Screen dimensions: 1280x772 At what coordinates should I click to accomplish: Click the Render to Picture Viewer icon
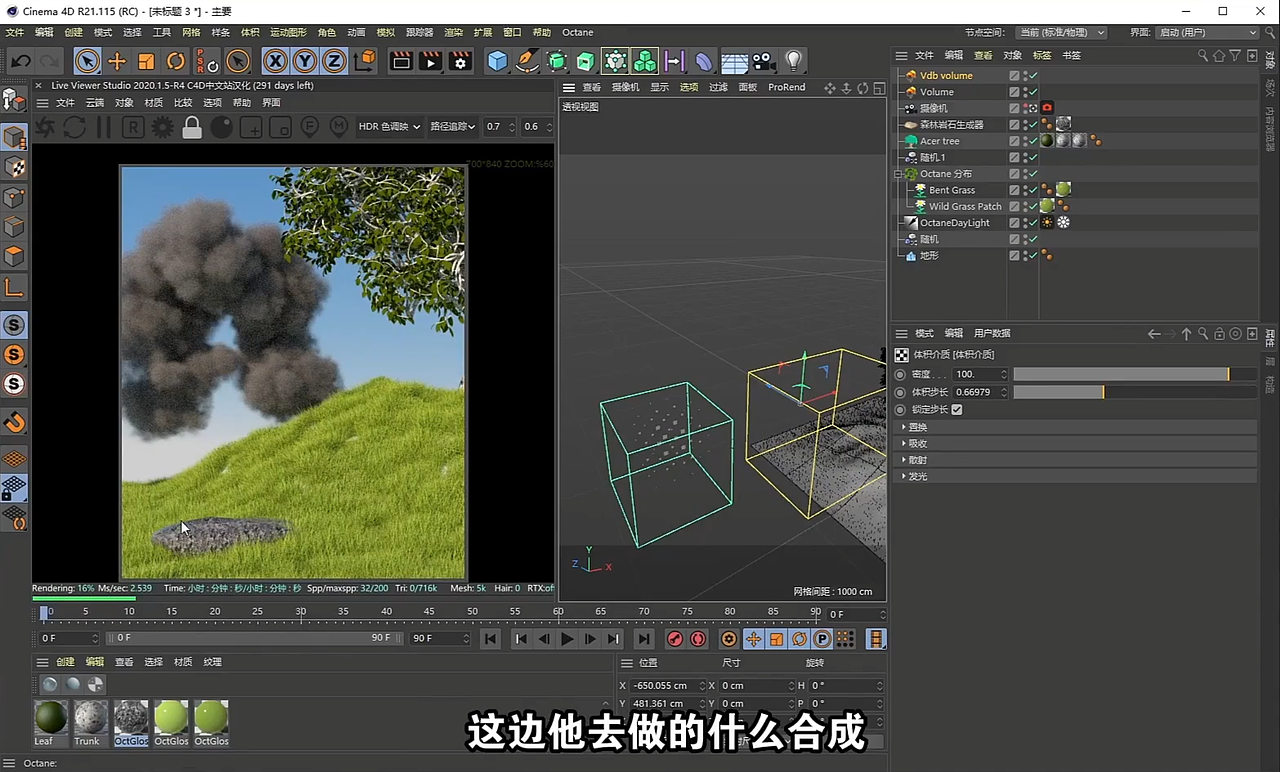[429, 61]
